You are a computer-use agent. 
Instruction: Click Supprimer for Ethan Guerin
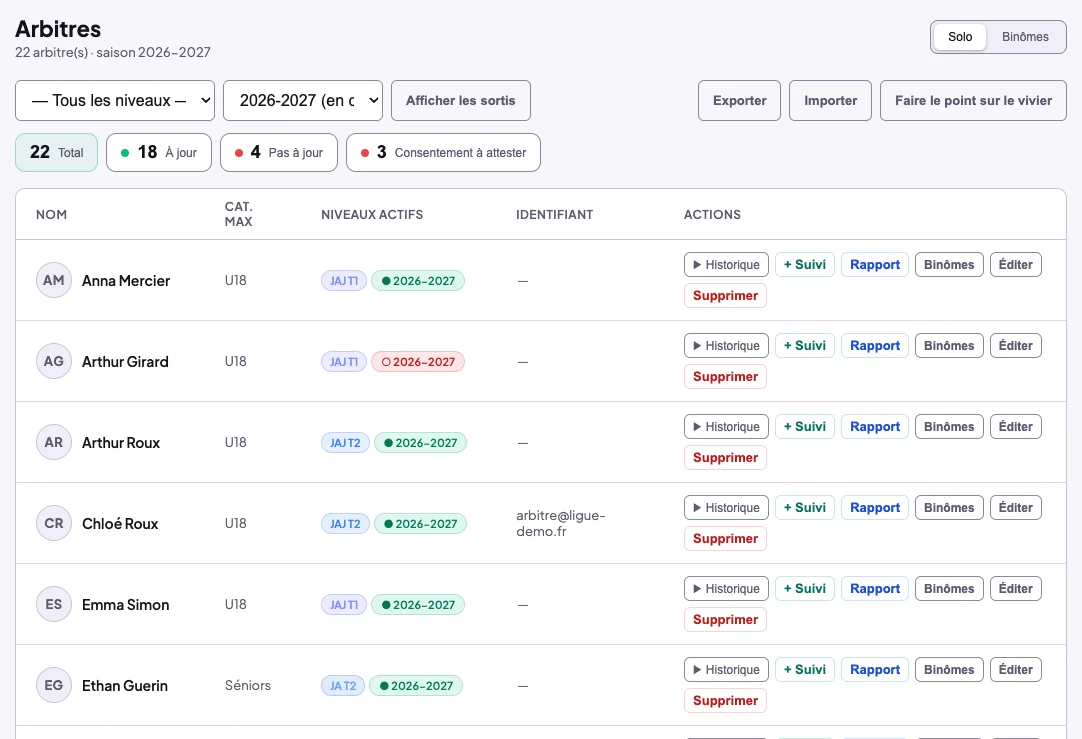coord(725,700)
